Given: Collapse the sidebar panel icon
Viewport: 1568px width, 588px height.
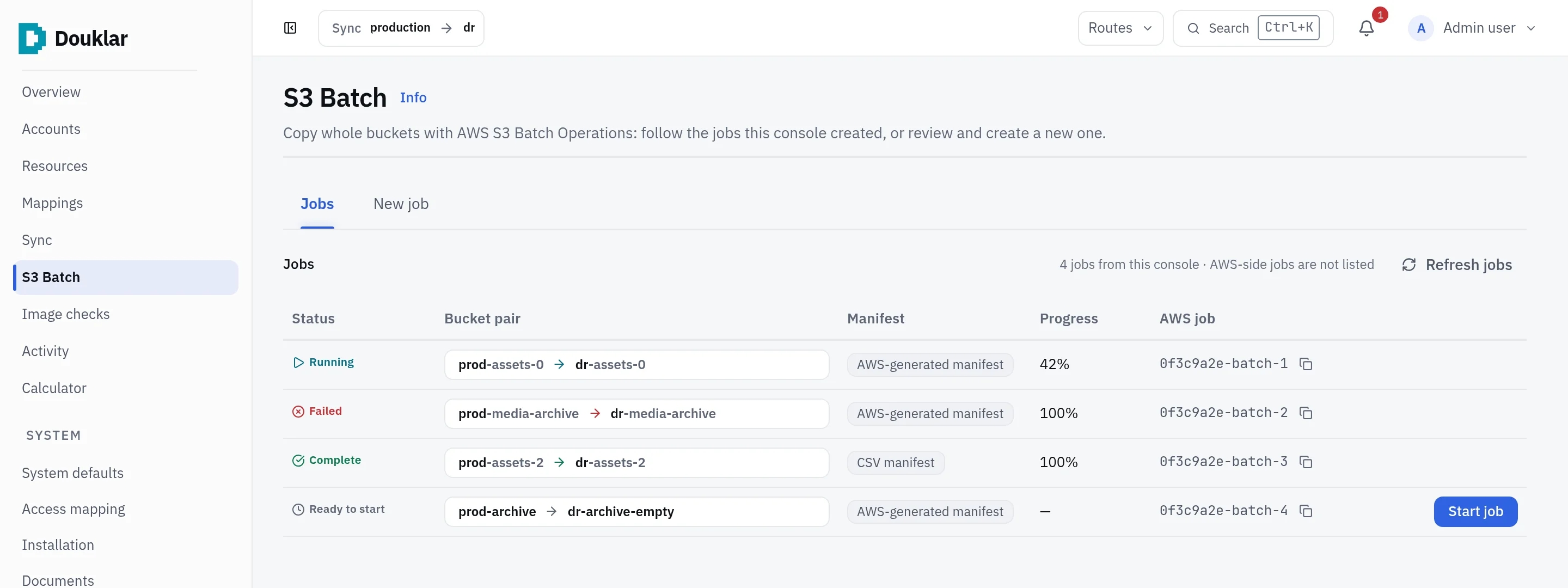Looking at the screenshot, I should click(290, 28).
